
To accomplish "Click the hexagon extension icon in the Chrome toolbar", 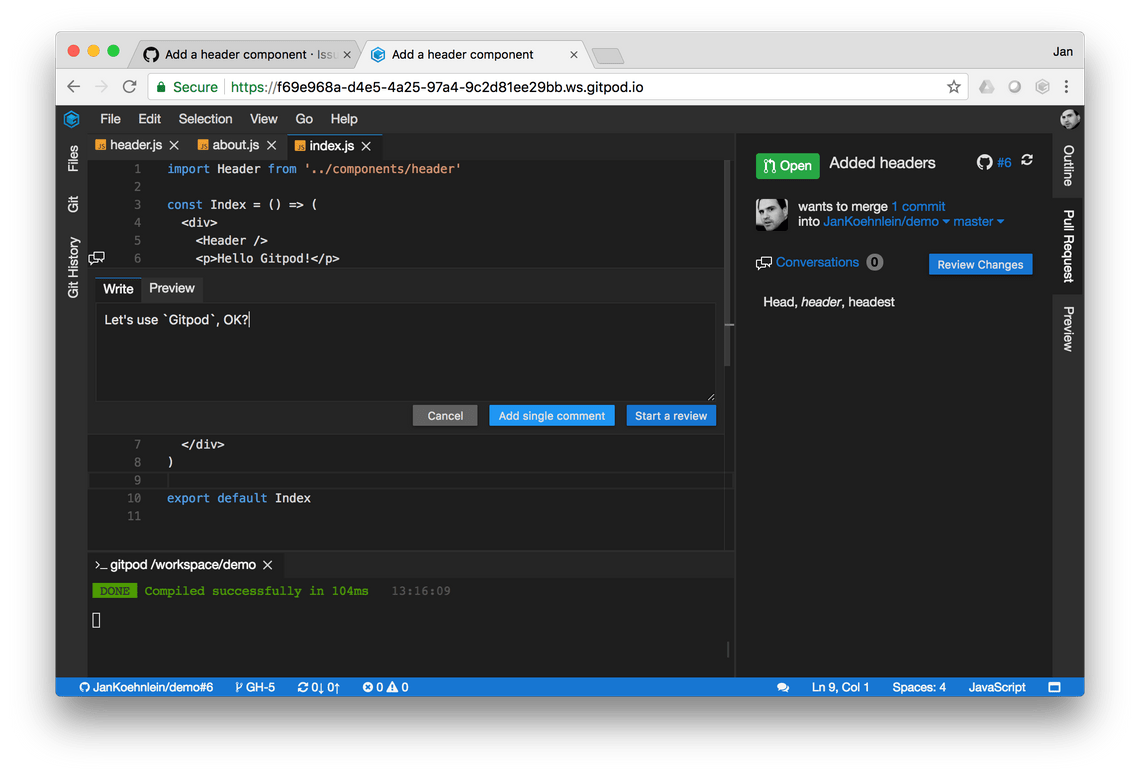I will pos(1042,87).
